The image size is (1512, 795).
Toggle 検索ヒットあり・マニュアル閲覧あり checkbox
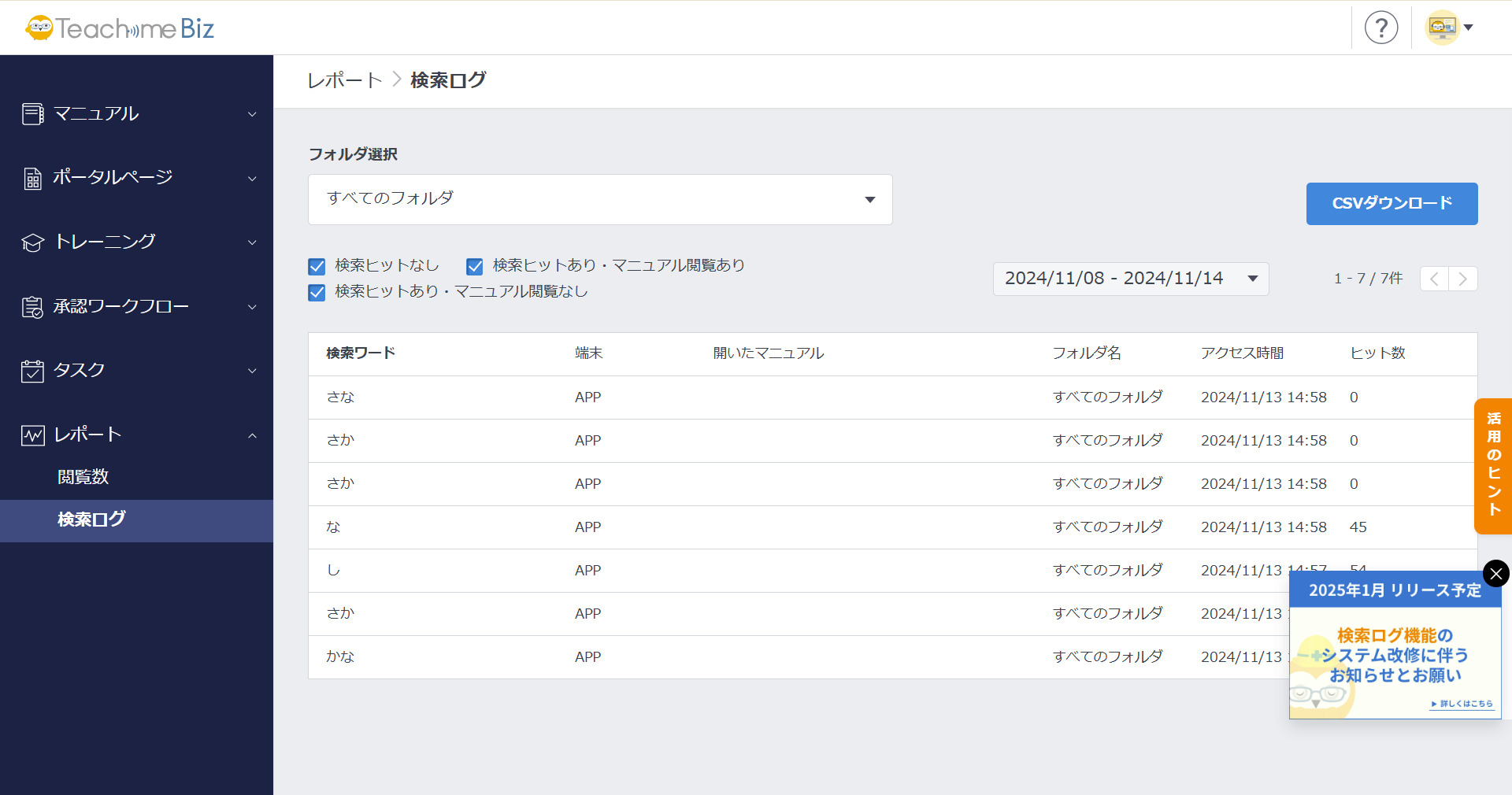(x=474, y=267)
